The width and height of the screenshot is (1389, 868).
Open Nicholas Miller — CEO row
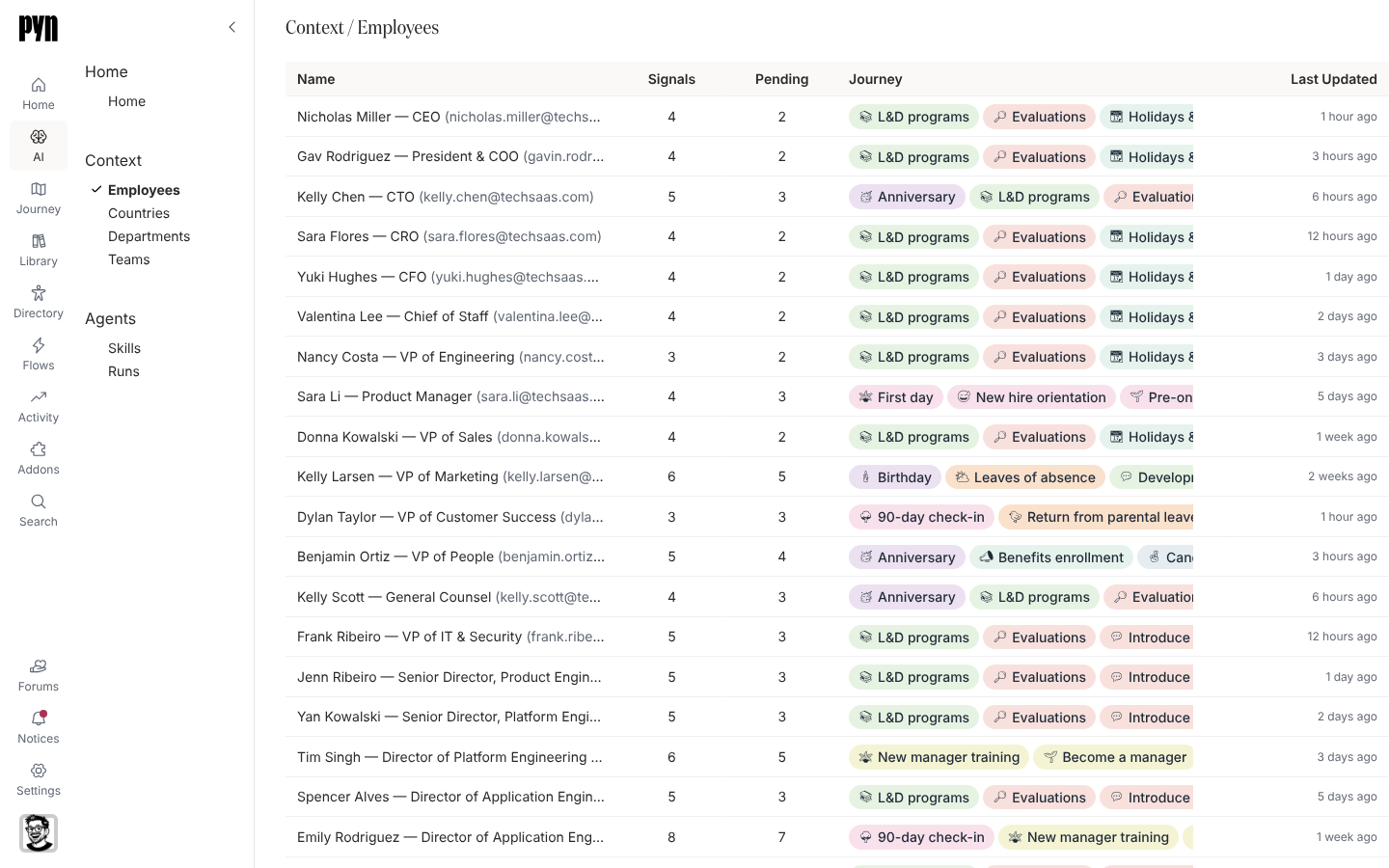[837, 117]
